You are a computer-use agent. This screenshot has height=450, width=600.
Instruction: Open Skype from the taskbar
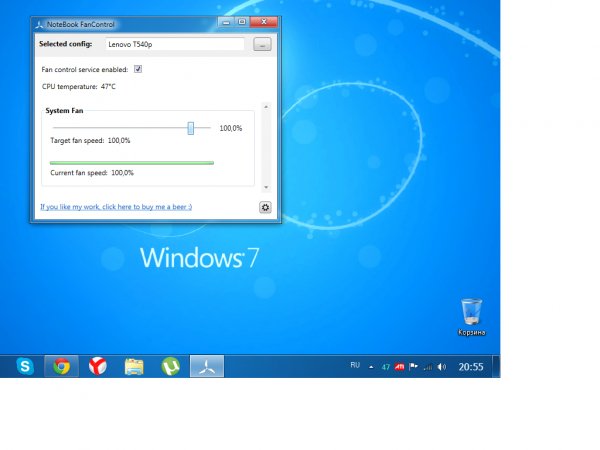point(25,366)
